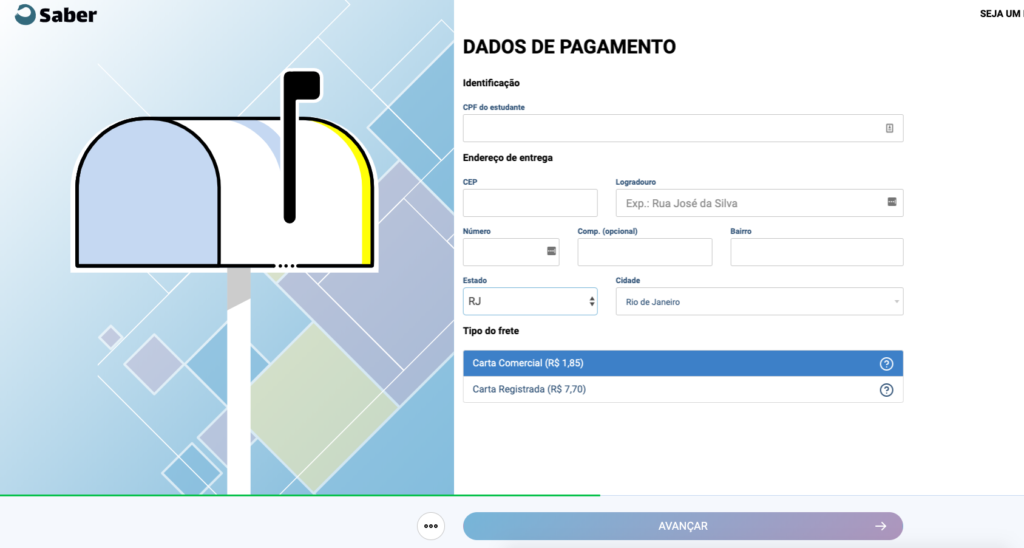The image size is (1024, 548).
Task: Open help for Carta Registrada shipping
Action: pyautogui.click(x=886, y=390)
